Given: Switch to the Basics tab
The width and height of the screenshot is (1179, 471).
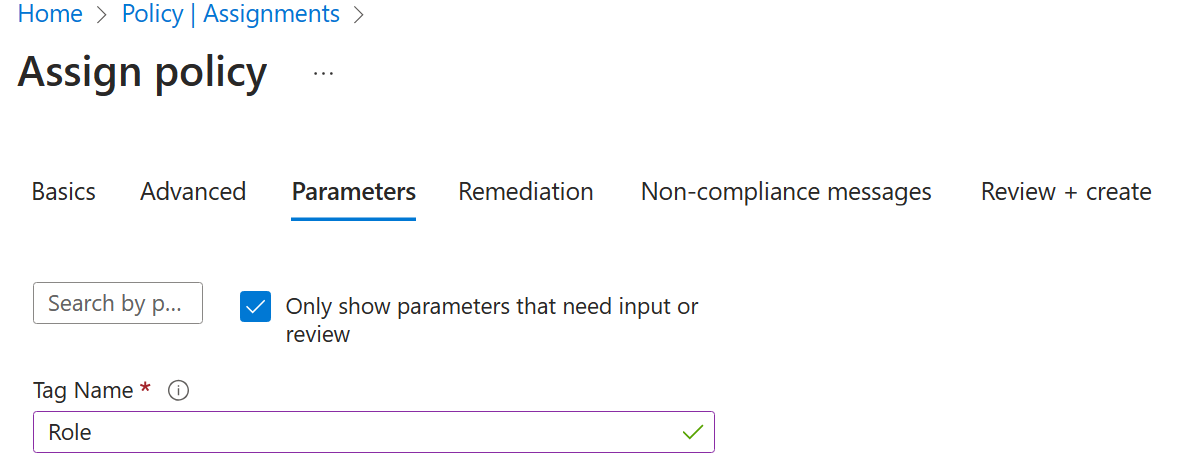Looking at the screenshot, I should coord(64,191).
